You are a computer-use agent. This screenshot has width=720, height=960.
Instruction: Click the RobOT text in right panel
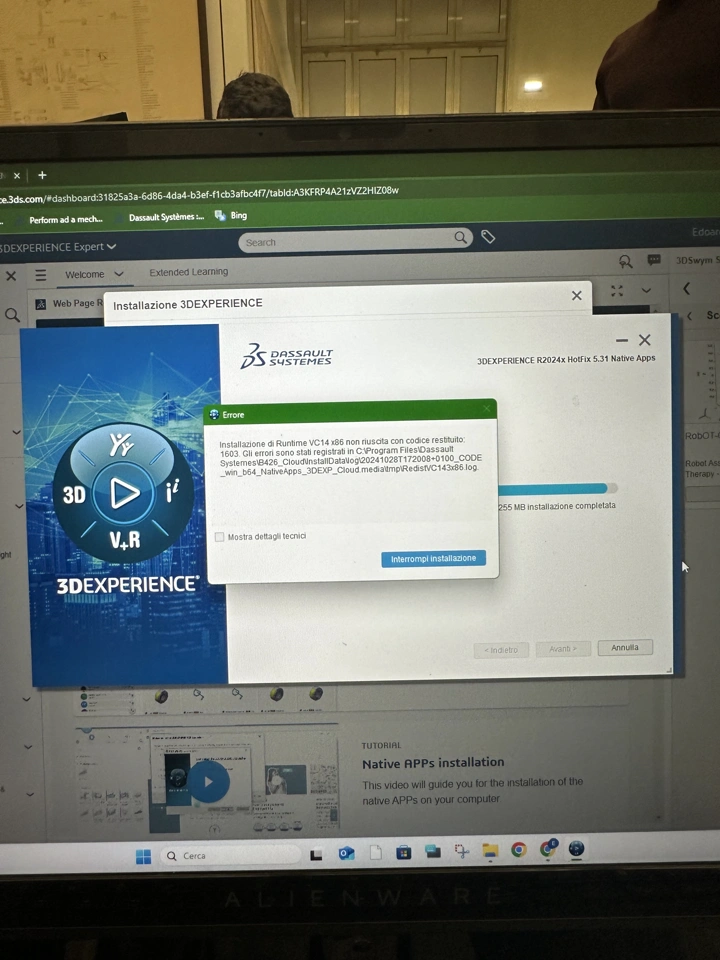coord(702,436)
